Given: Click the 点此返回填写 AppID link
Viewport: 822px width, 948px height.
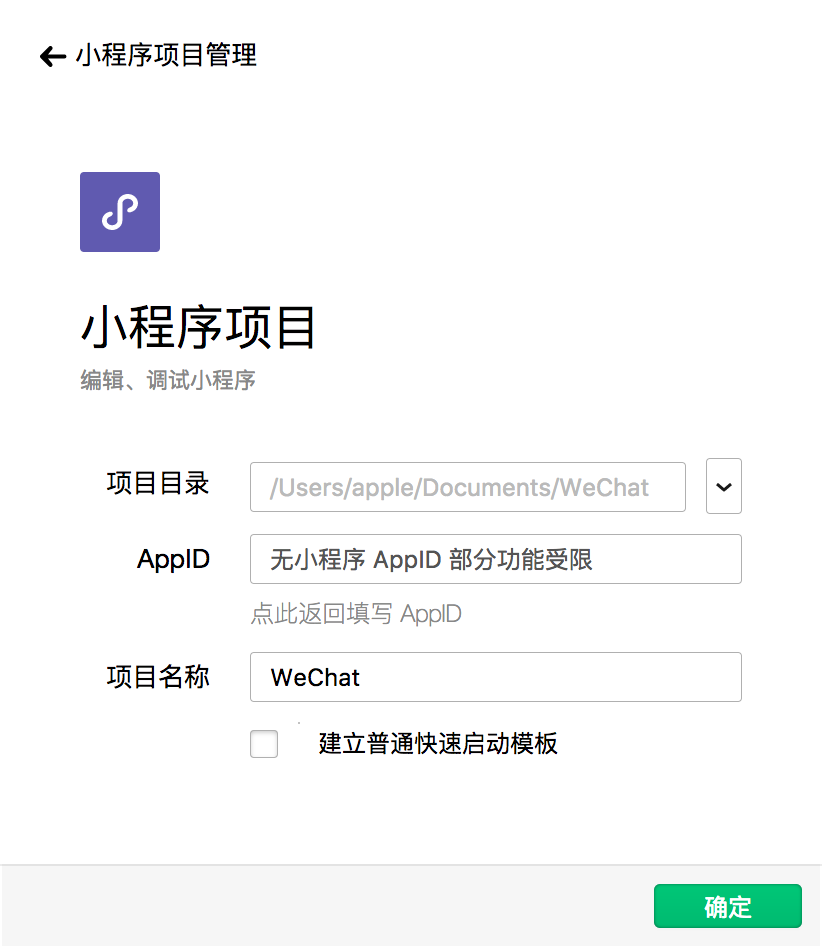Looking at the screenshot, I should (356, 614).
